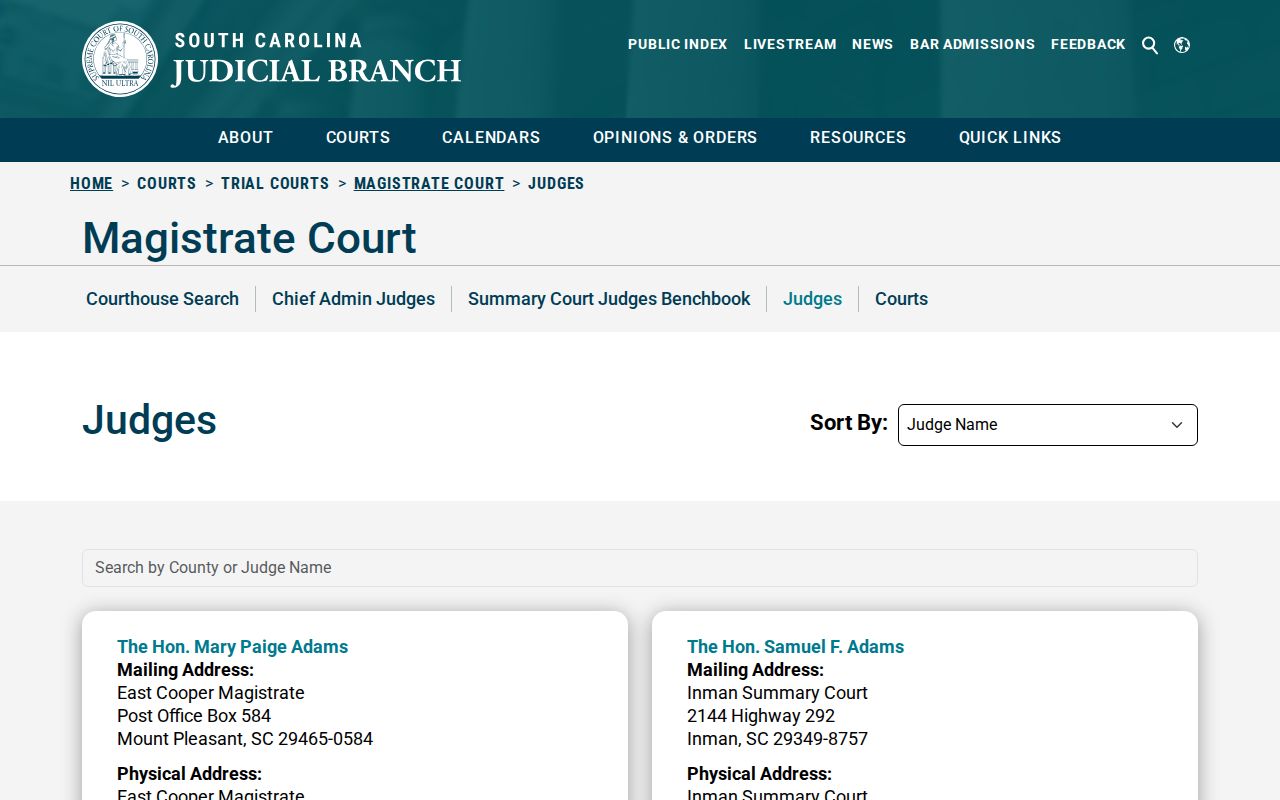Open The Hon. Samuel F. Adams profile

point(795,647)
